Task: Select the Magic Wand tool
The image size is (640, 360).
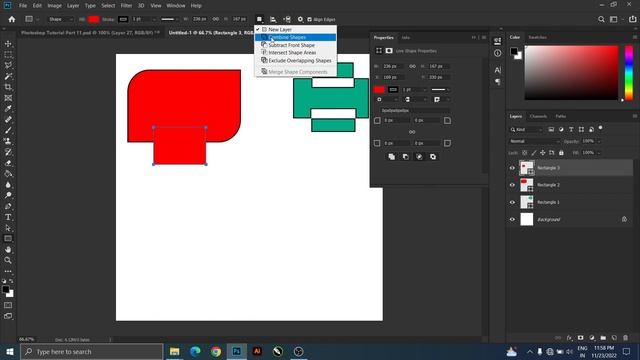Action: point(8,76)
